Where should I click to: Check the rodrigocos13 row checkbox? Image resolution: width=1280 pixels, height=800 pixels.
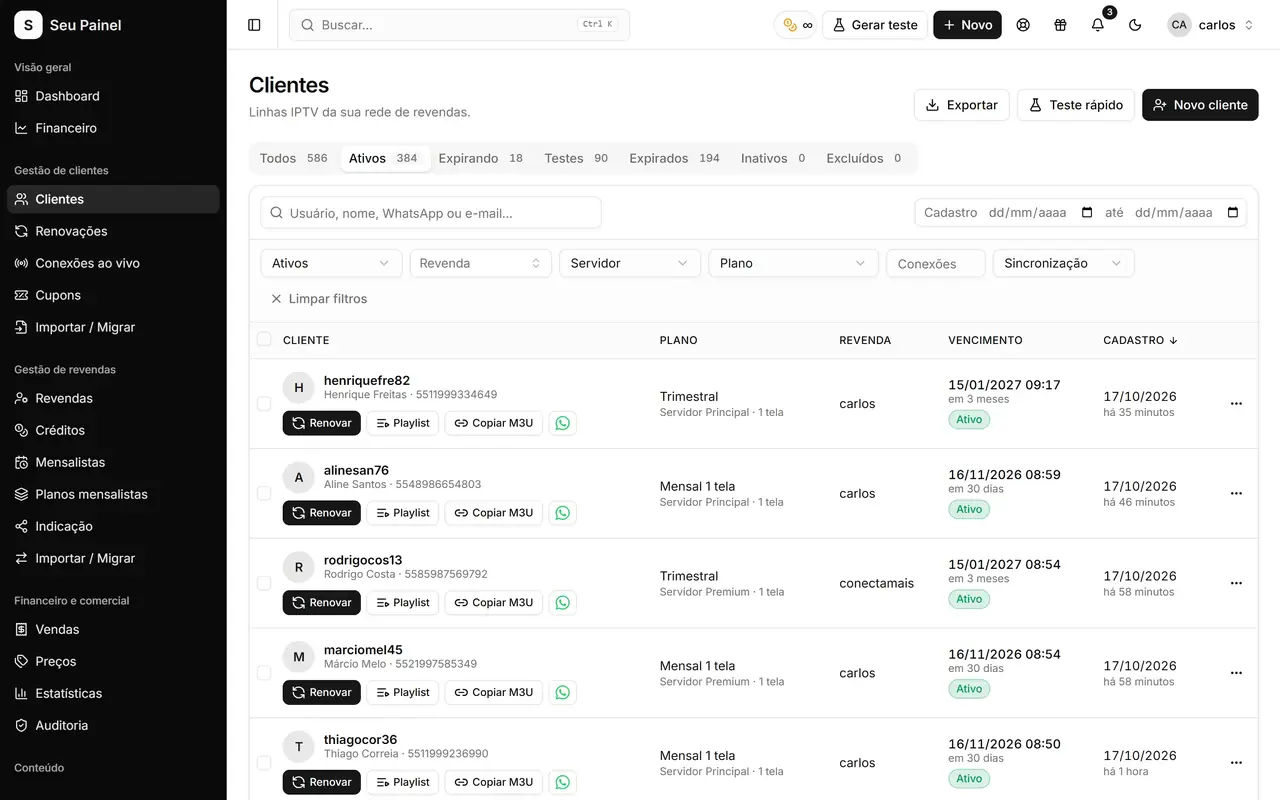click(x=264, y=583)
